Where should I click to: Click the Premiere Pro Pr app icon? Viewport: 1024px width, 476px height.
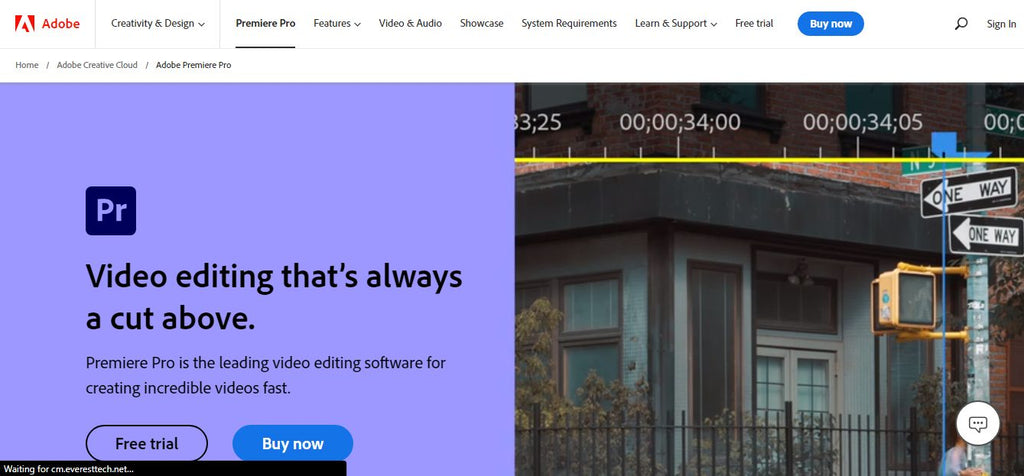pyautogui.click(x=111, y=210)
